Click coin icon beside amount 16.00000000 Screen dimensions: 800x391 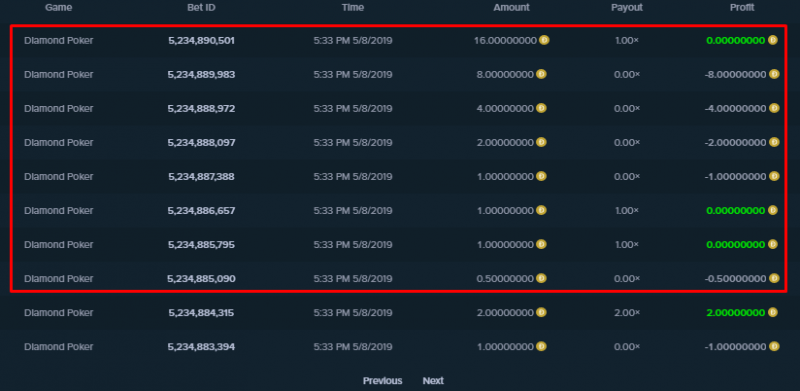tap(544, 40)
